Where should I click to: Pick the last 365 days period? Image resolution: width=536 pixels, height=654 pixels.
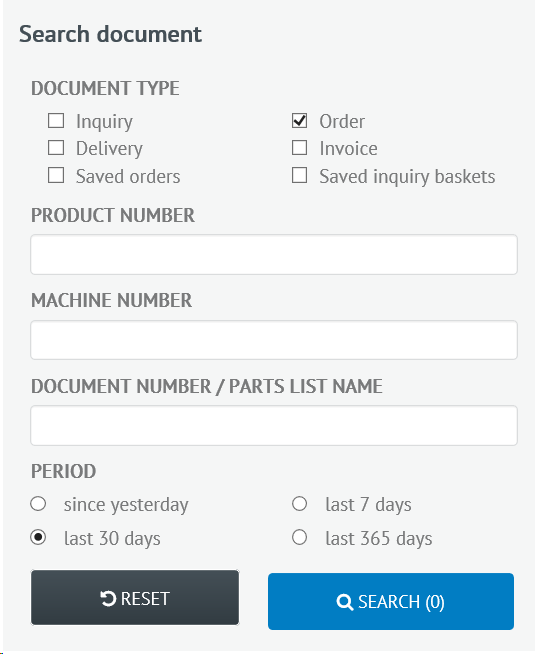coord(299,537)
